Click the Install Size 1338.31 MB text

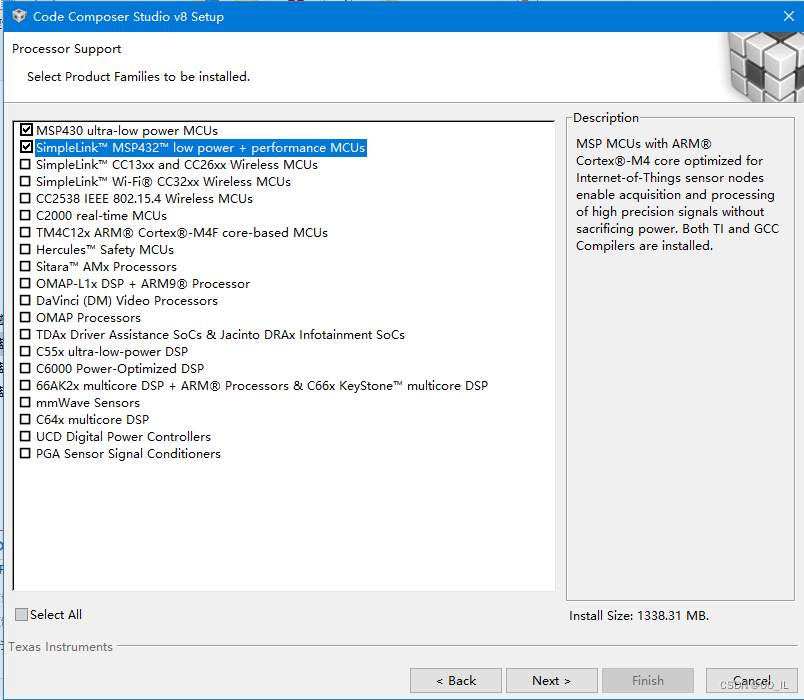pos(639,615)
